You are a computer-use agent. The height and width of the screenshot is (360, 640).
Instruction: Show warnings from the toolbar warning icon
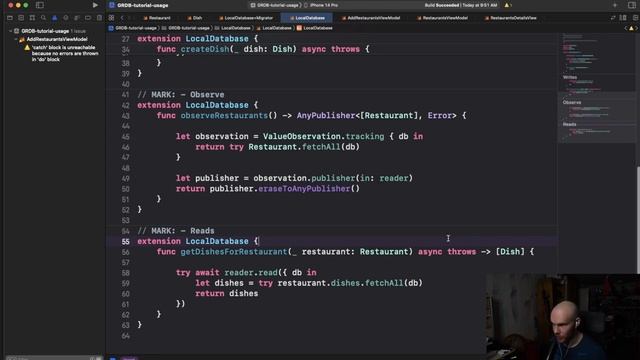point(507,5)
